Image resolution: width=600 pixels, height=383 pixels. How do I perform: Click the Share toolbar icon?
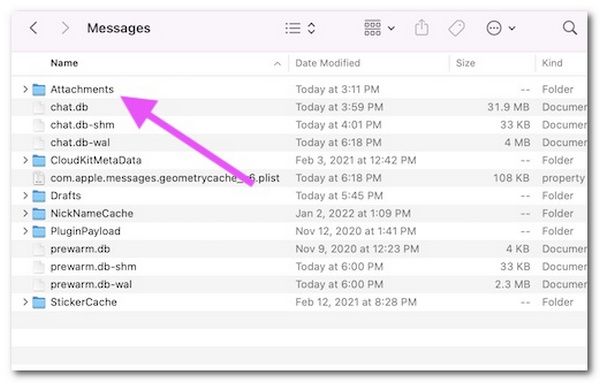pyautogui.click(x=421, y=28)
